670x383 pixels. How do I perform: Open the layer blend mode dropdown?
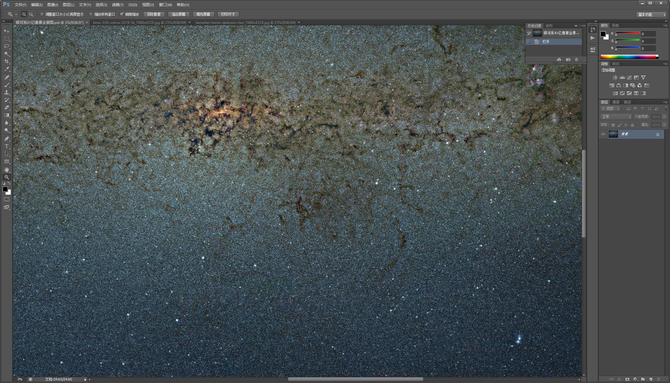tap(616, 116)
